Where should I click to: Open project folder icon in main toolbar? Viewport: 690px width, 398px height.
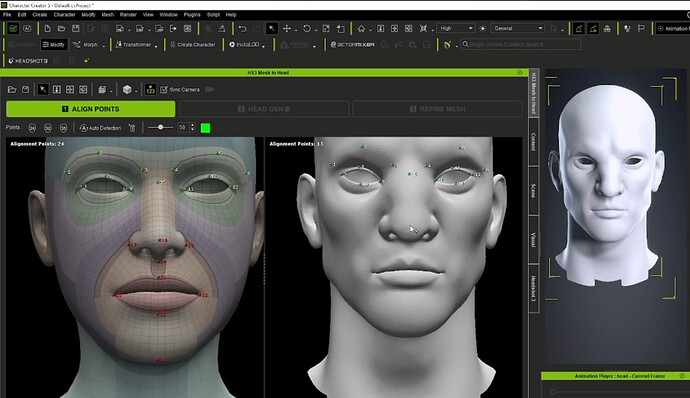click(62, 29)
